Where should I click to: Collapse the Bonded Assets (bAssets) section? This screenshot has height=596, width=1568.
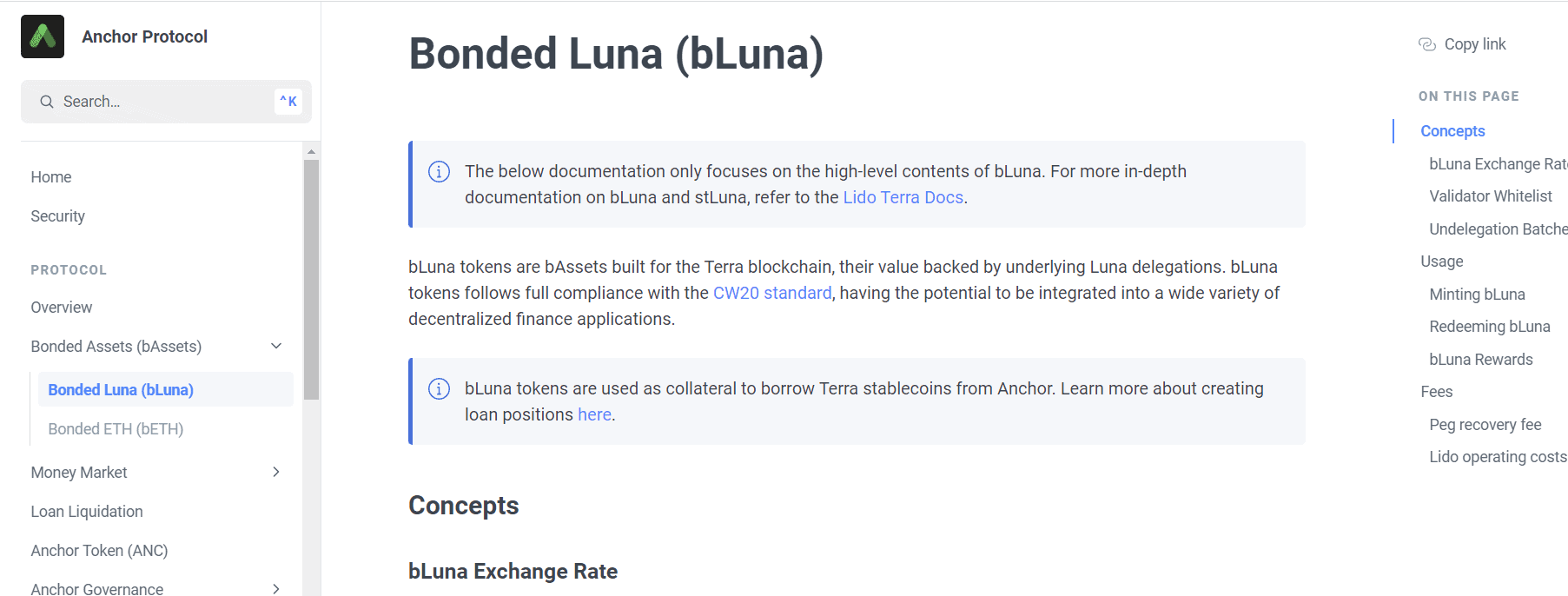(275, 346)
